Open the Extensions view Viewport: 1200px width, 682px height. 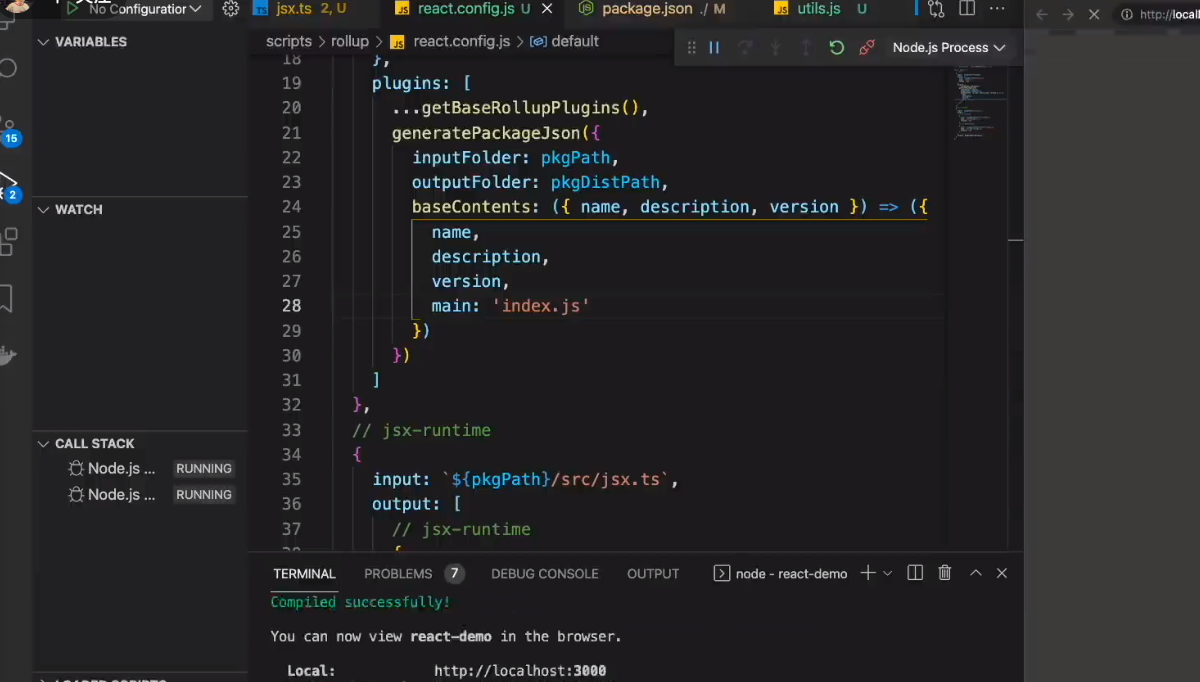pos(8,241)
